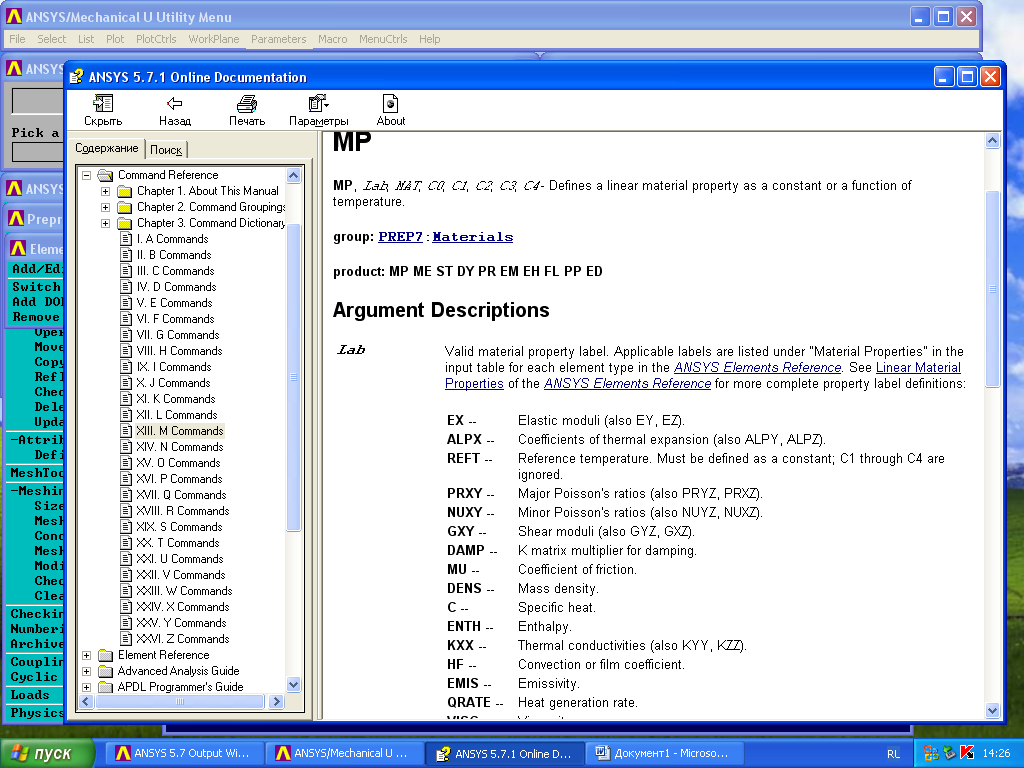Follow the PREP7 group link
Viewport: 1024px width, 768px height.
coord(400,237)
